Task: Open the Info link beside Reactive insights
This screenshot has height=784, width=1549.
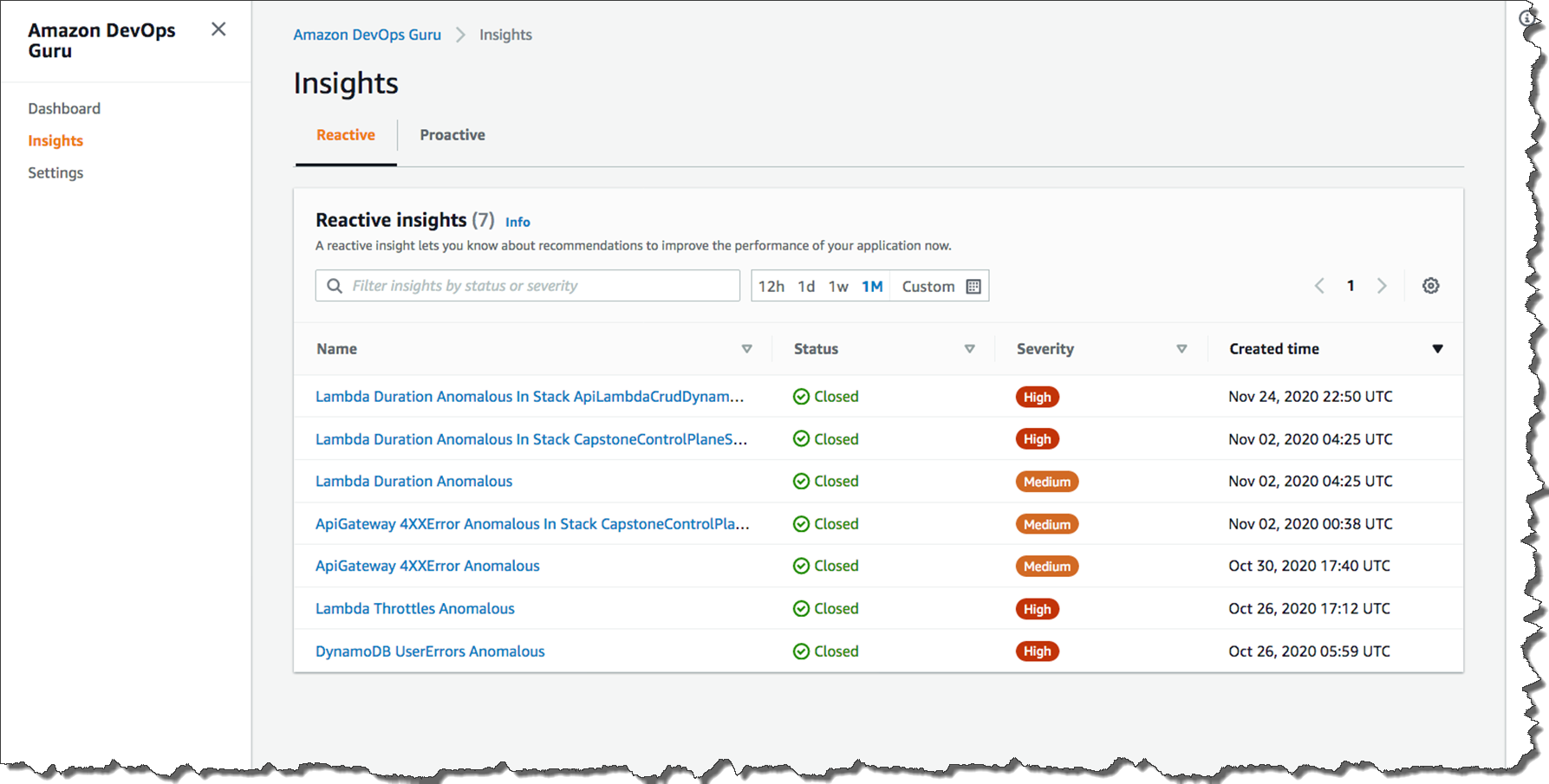Action: 517,222
